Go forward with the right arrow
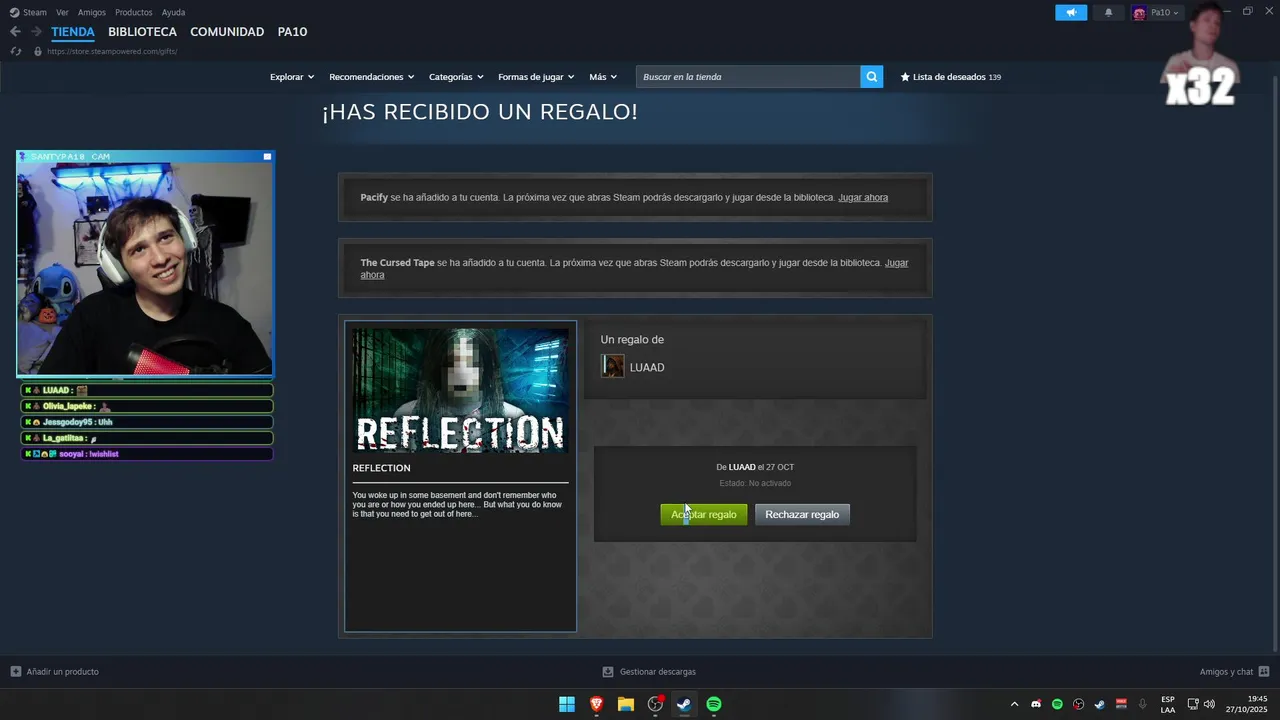 (36, 32)
